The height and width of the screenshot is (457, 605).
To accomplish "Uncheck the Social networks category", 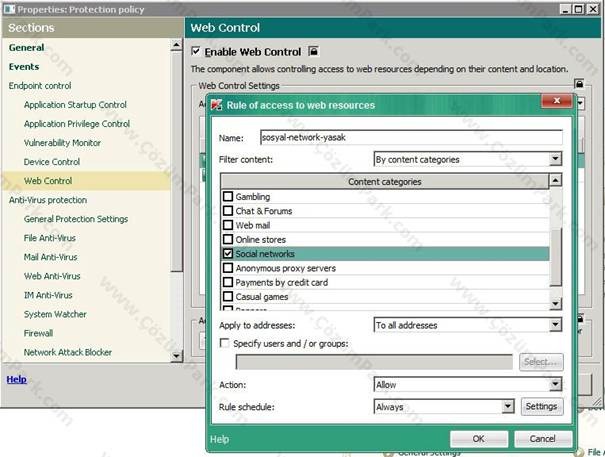I will pos(228,254).
